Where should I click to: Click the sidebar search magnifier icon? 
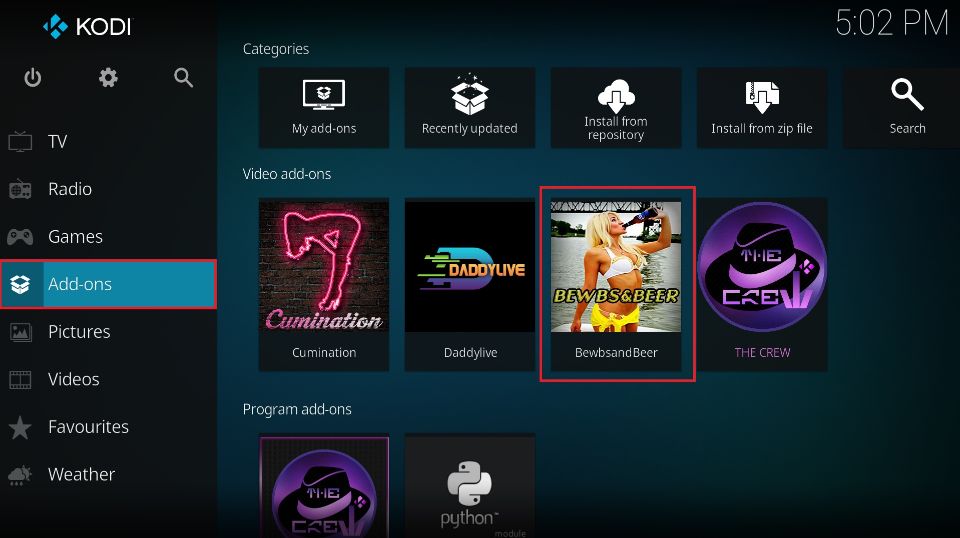click(x=183, y=78)
